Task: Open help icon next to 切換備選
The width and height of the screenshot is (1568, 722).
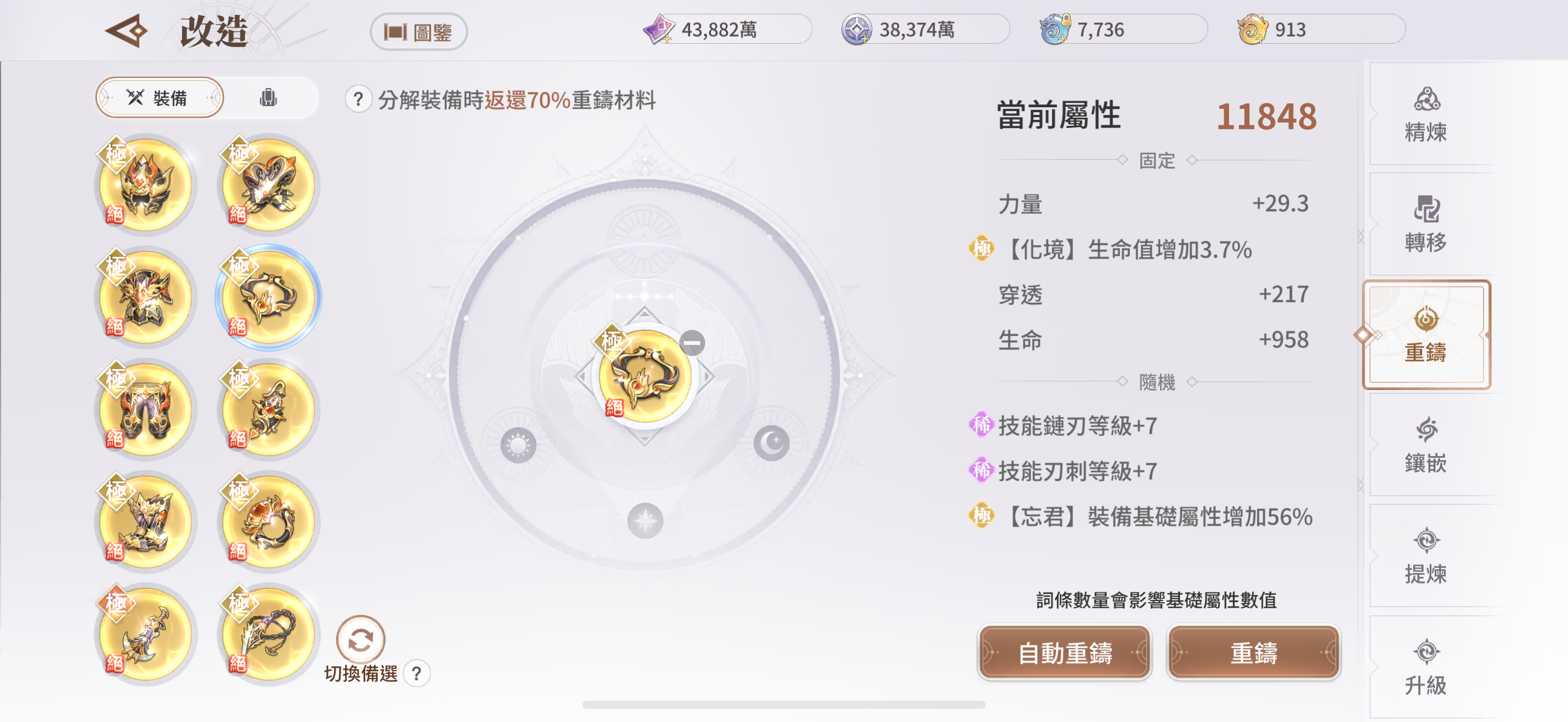Action: tap(417, 673)
